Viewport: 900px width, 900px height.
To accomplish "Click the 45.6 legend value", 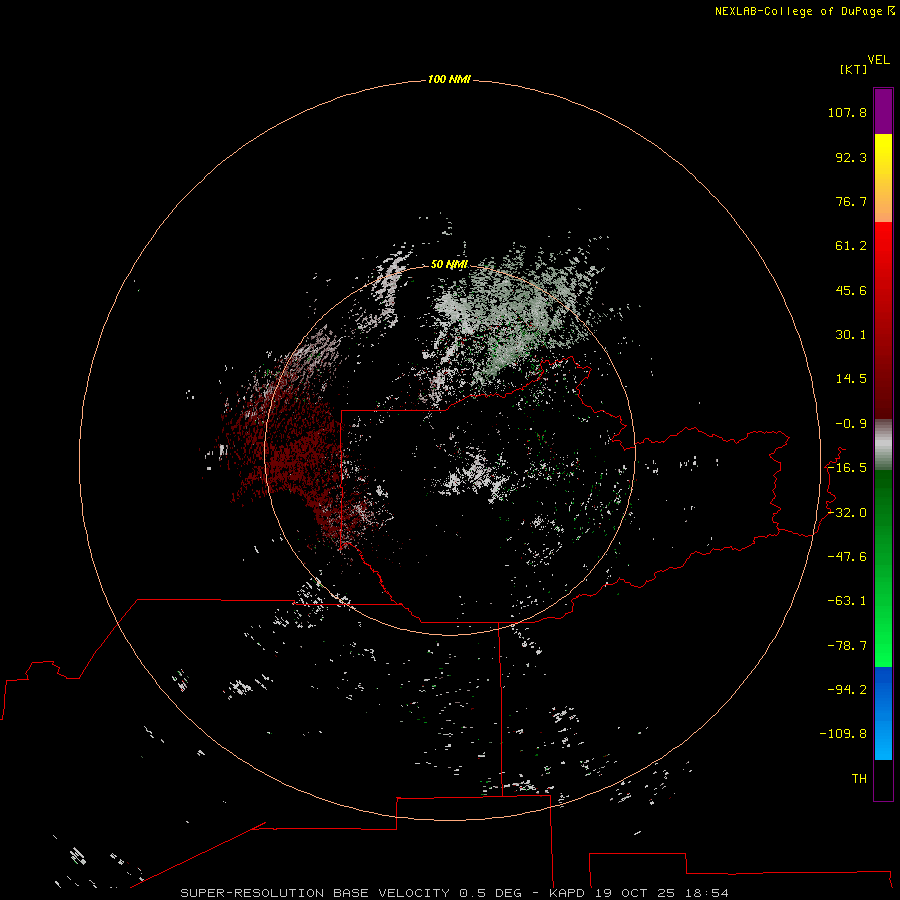I will point(851,290).
